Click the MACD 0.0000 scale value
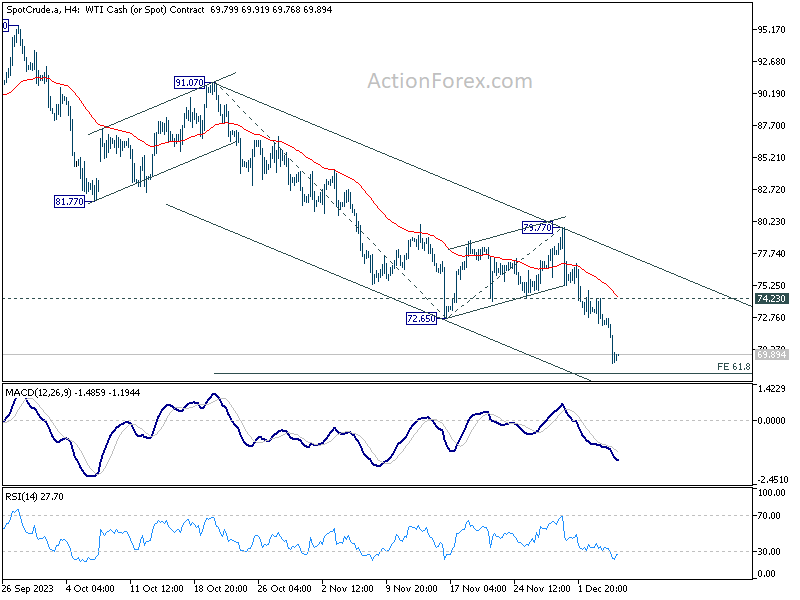800x600 pixels. point(771,421)
